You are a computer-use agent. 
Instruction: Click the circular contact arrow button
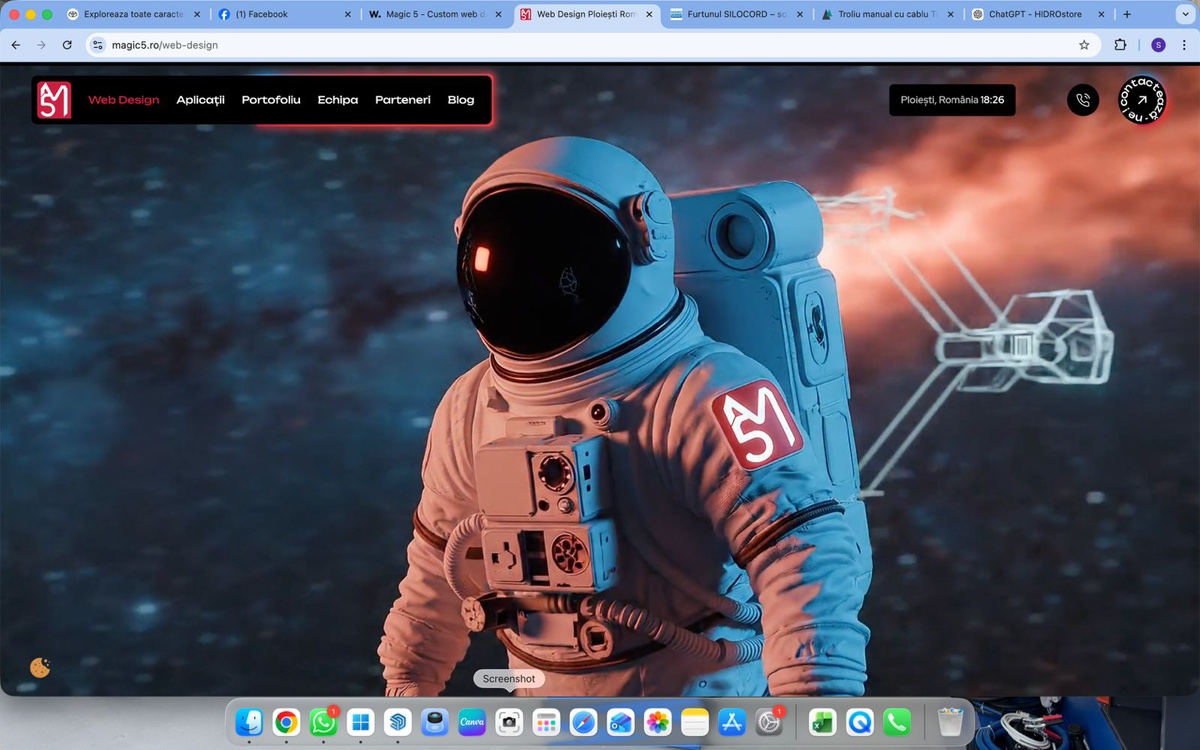(1142, 100)
